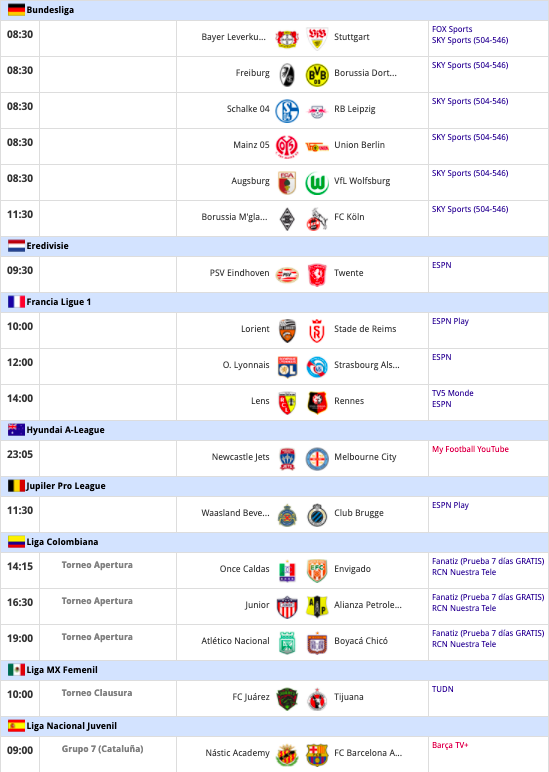The width and height of the screenshot is (549, 772).
Task: Click the Melbourne City logo
Action: (x=317, y=459)
